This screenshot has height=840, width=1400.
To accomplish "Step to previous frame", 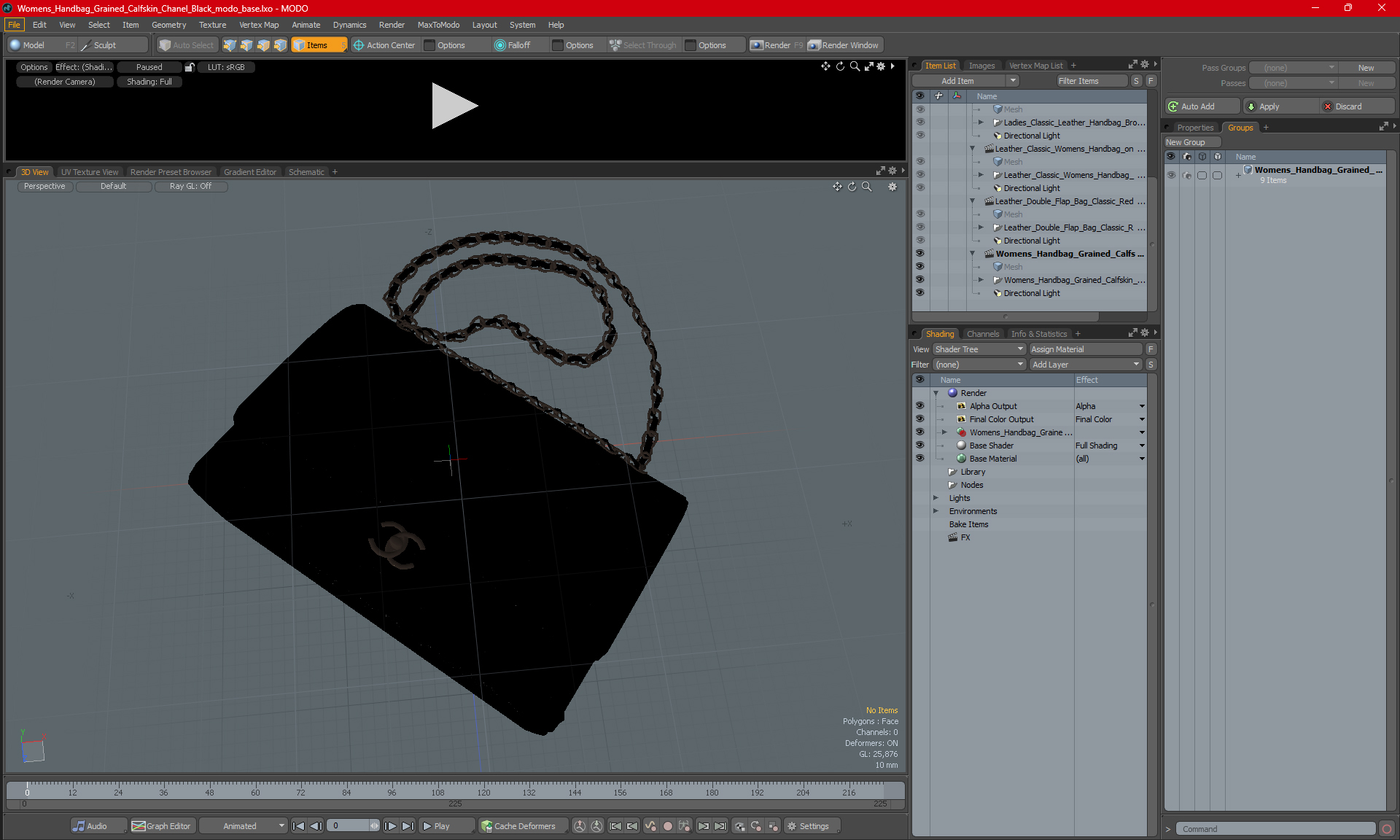I will pyautogui.click(x=316, y=826).
